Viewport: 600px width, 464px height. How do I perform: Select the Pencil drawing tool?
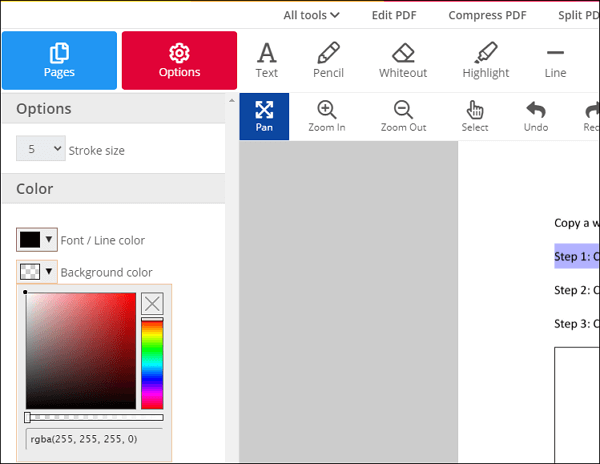[x=328, y=60]
